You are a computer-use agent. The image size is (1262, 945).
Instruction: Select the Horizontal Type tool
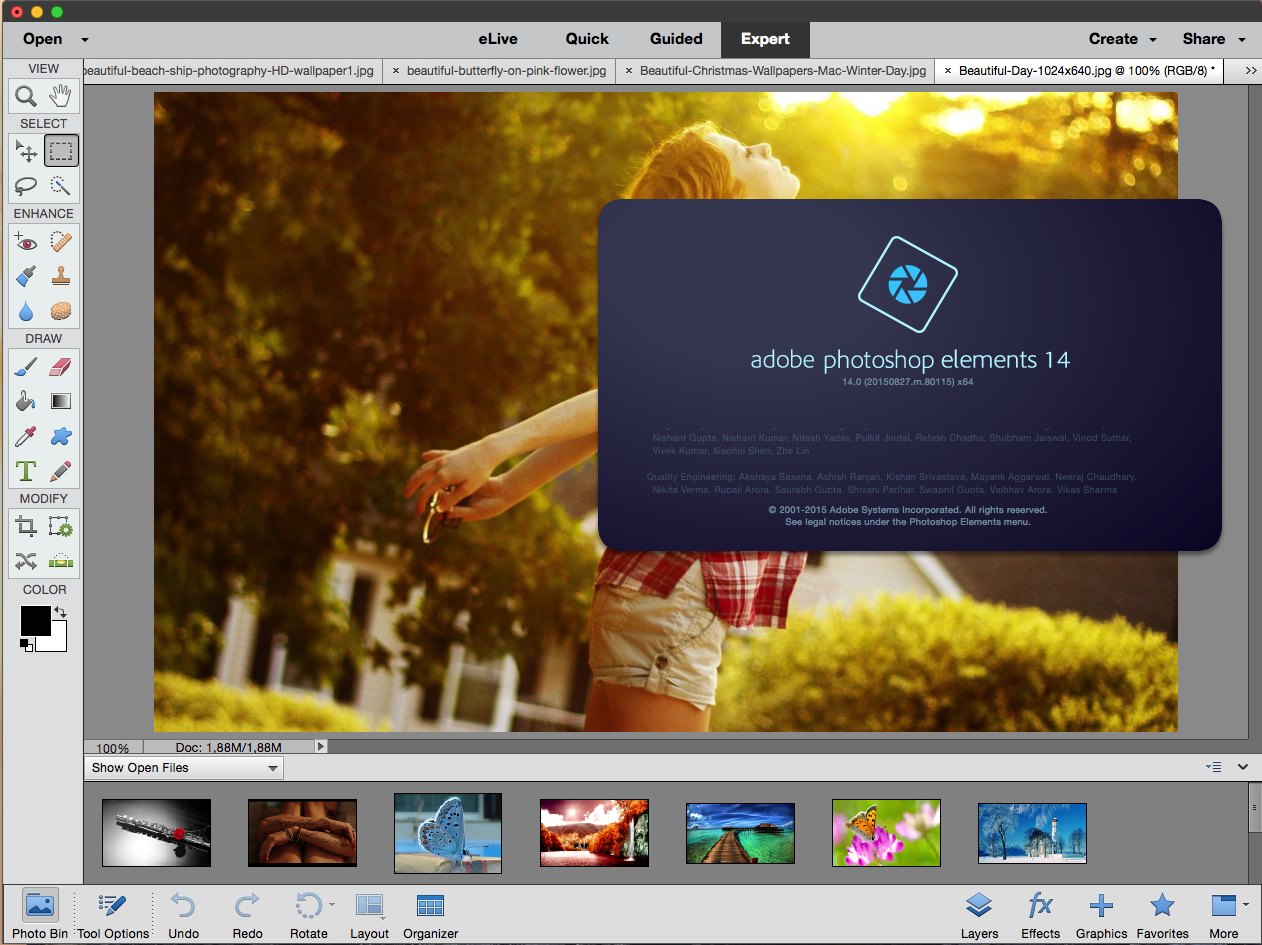pyautogui.click(x=26, y=471)
